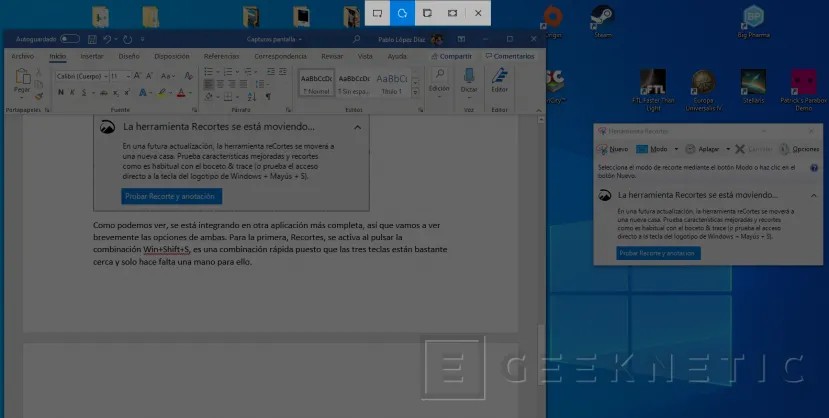Click the Format Painter brush icon

click(39, 96)
